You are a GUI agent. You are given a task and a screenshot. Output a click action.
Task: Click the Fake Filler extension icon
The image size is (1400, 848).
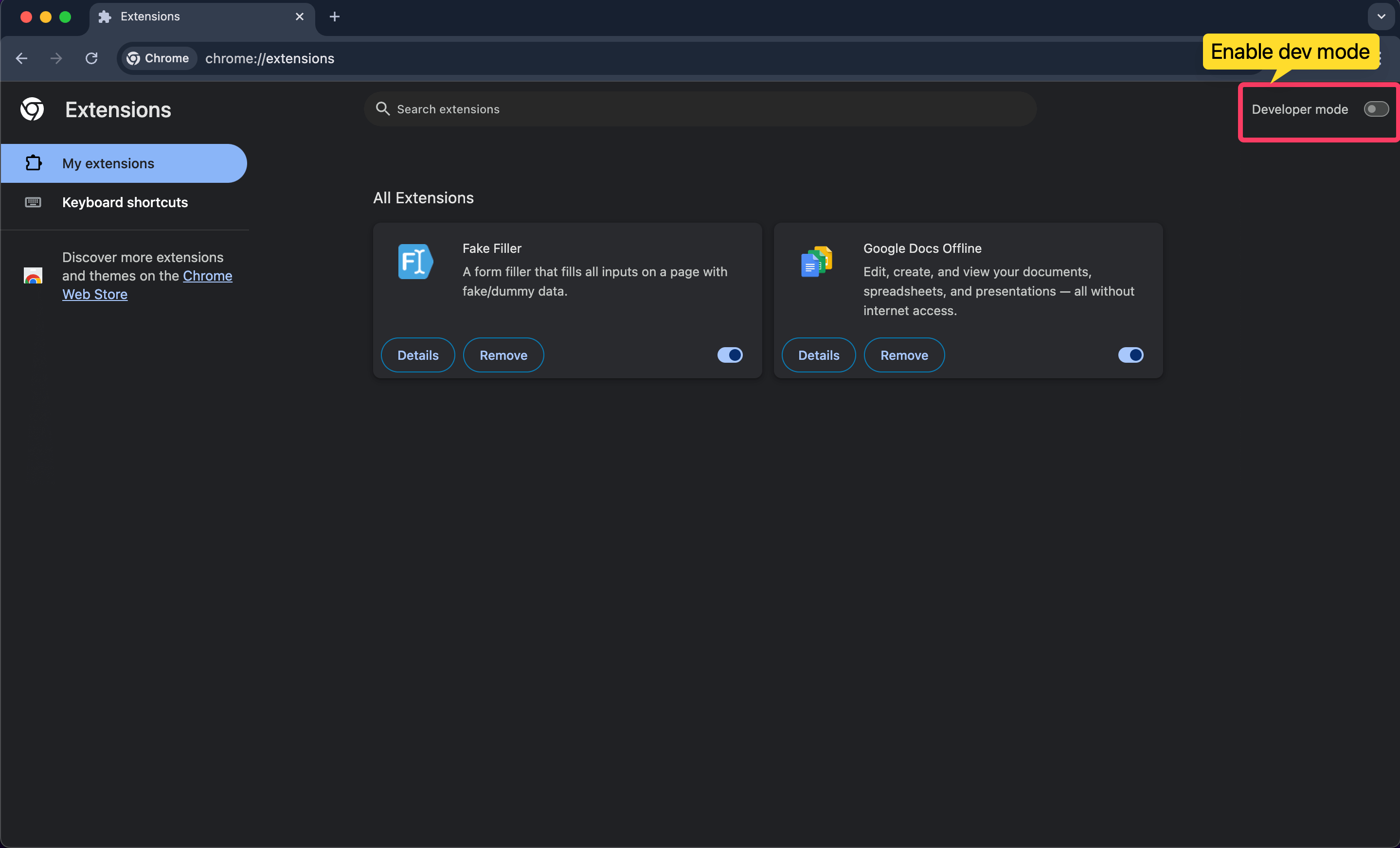[415, 261]
